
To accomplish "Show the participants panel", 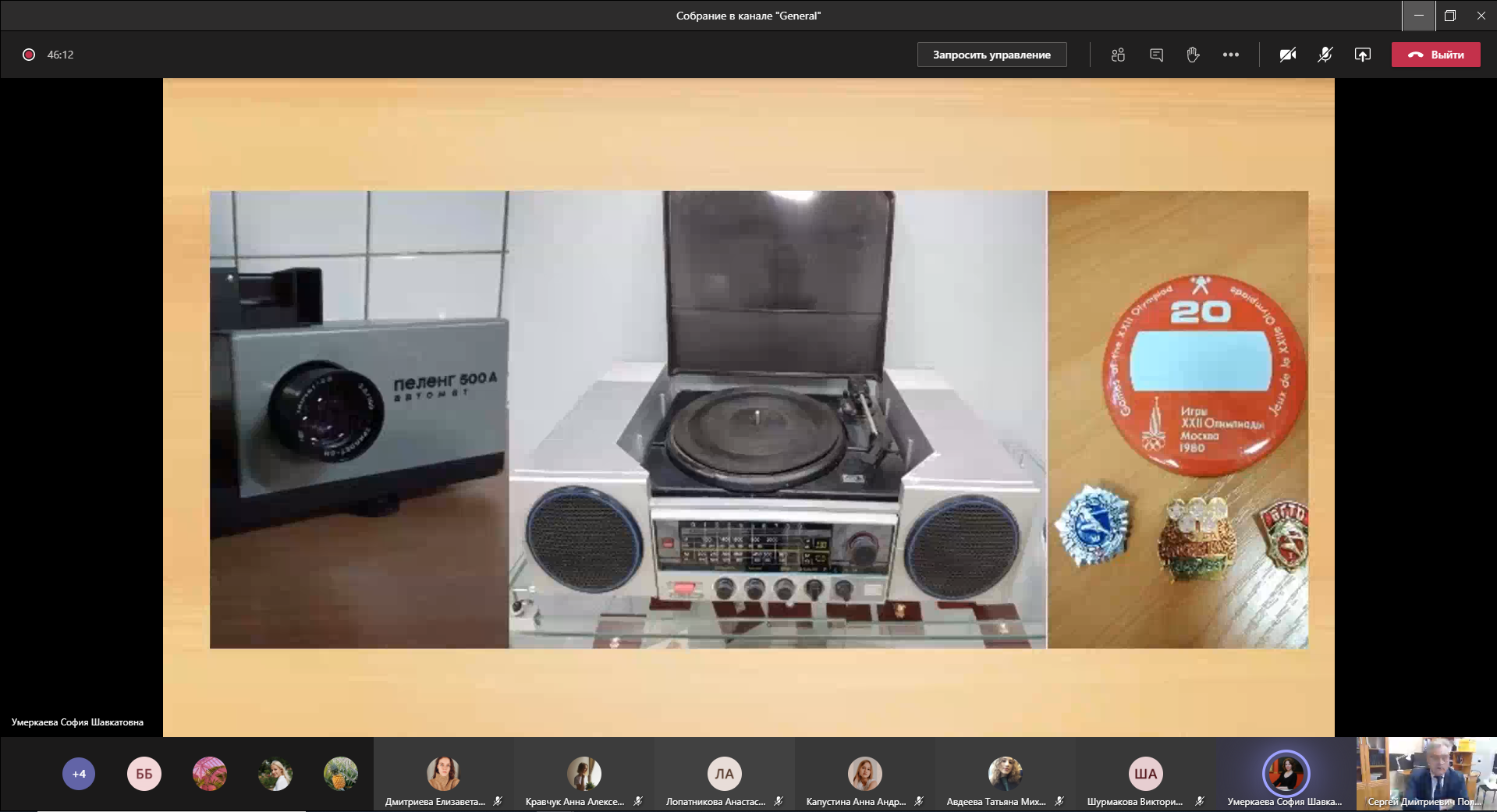I will 1118,55.
